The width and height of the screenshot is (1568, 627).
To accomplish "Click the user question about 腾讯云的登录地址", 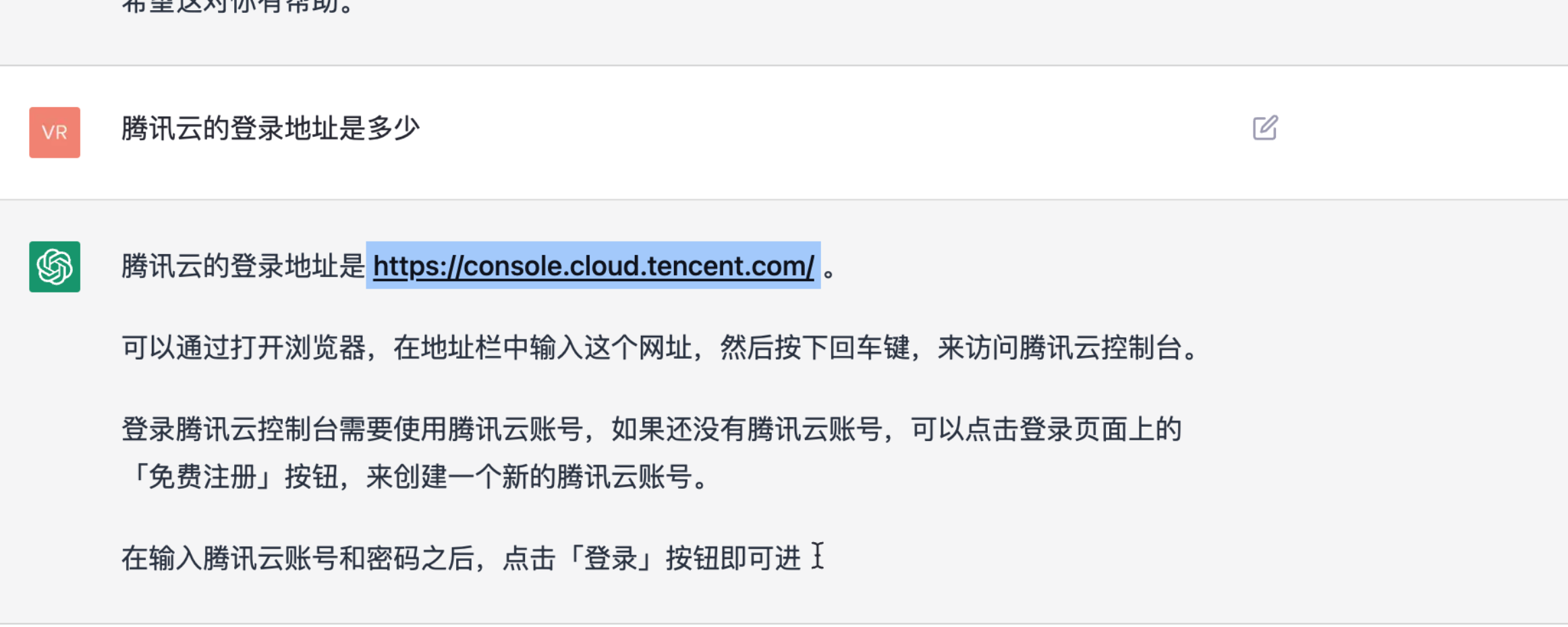I will (271, 129).
